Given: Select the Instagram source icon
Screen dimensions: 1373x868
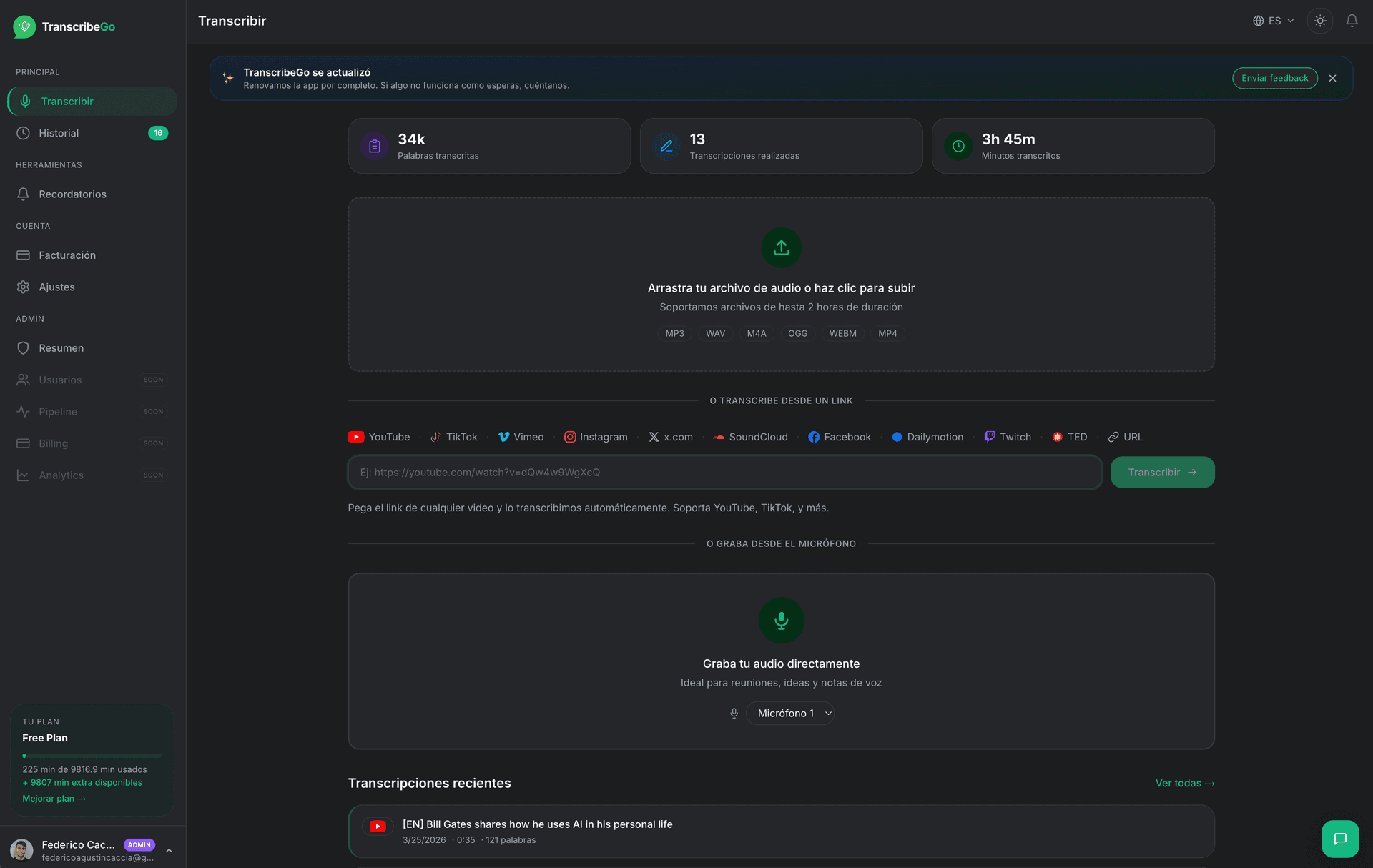Looking at the screenshot, I should 569,436.
